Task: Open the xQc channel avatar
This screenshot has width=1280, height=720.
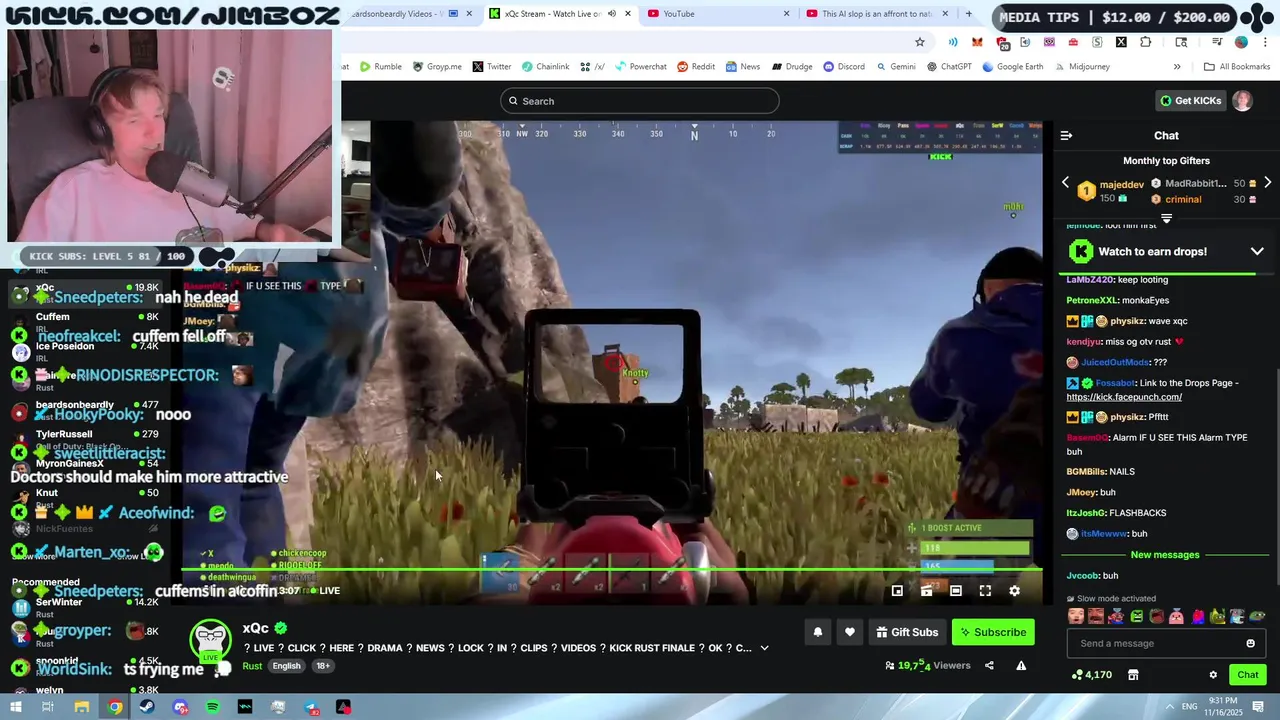Action: (210, 641)
